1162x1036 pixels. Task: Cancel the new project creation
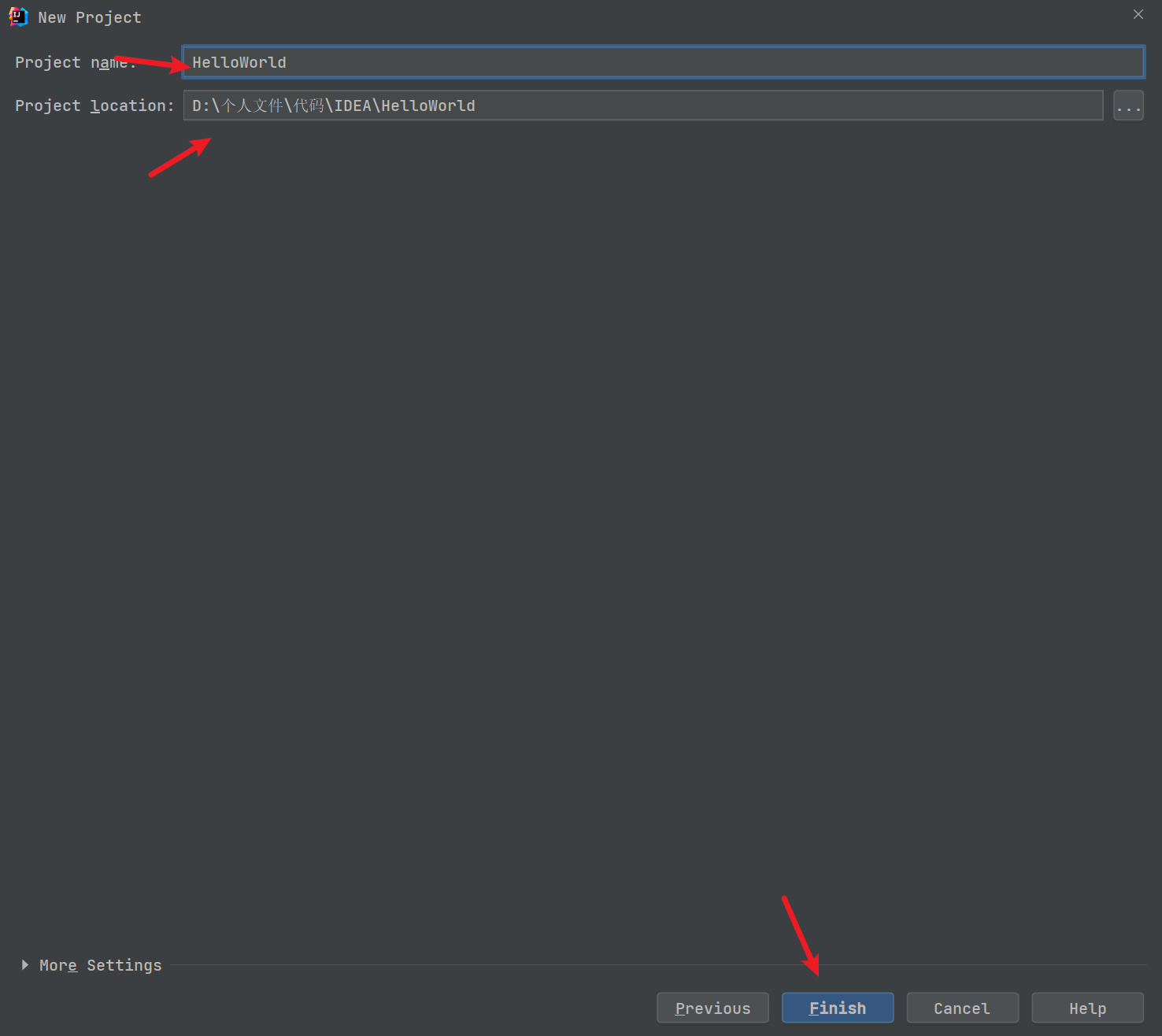click(962, 1008)
